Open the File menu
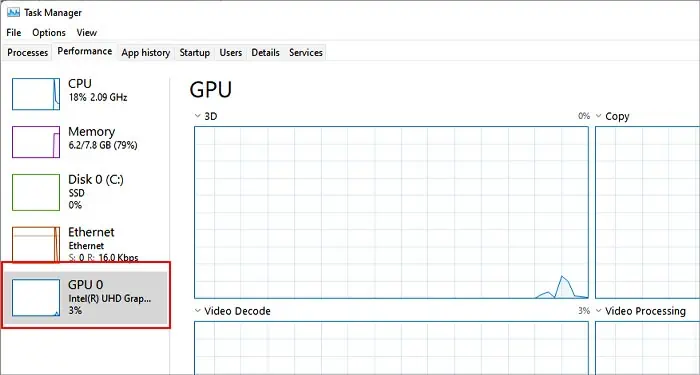 [14, 33]
